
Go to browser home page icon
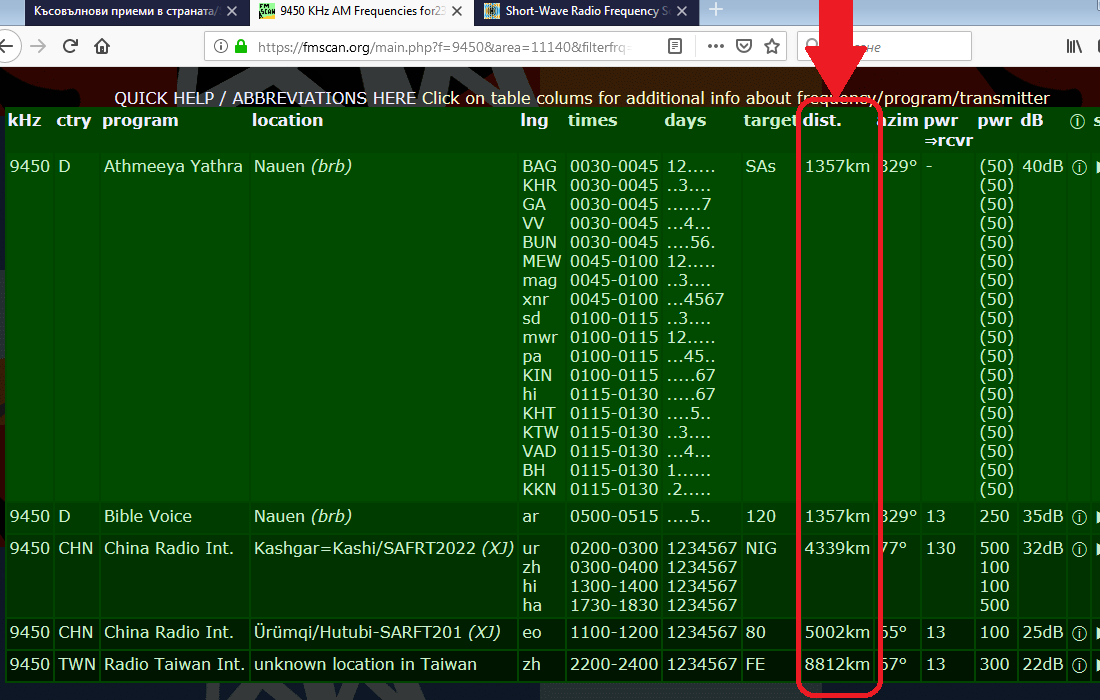102,46
